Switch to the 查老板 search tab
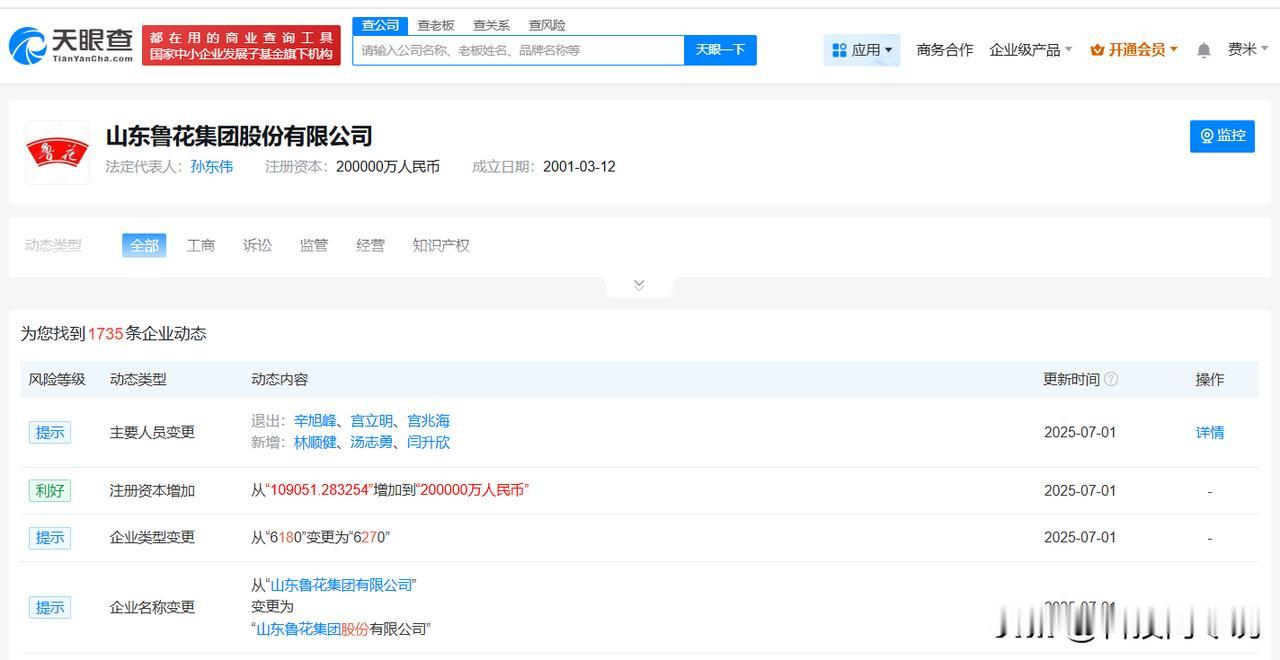Screen dimensions: 1280x660 436,25
